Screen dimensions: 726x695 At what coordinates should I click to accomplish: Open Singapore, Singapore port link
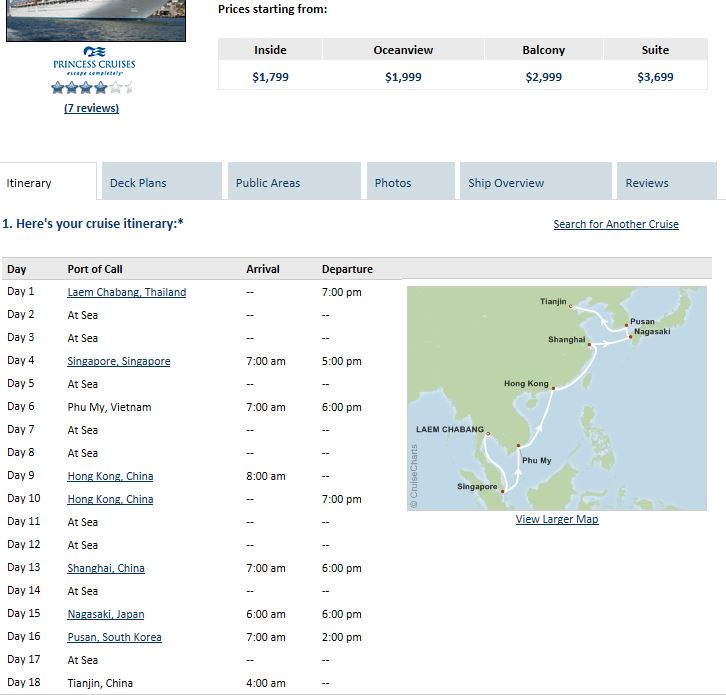[x=119, y=361]
